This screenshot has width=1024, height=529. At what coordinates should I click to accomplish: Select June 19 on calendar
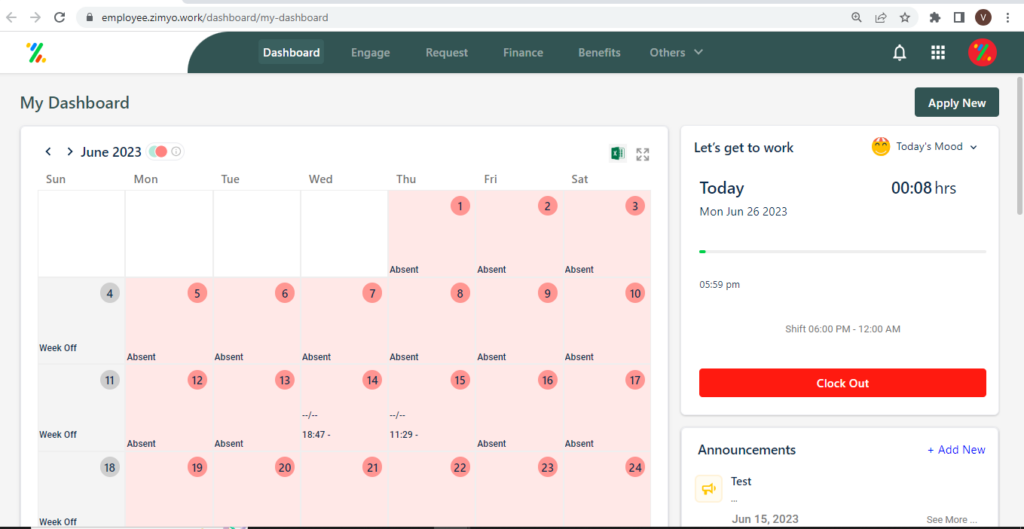[197, 467]
